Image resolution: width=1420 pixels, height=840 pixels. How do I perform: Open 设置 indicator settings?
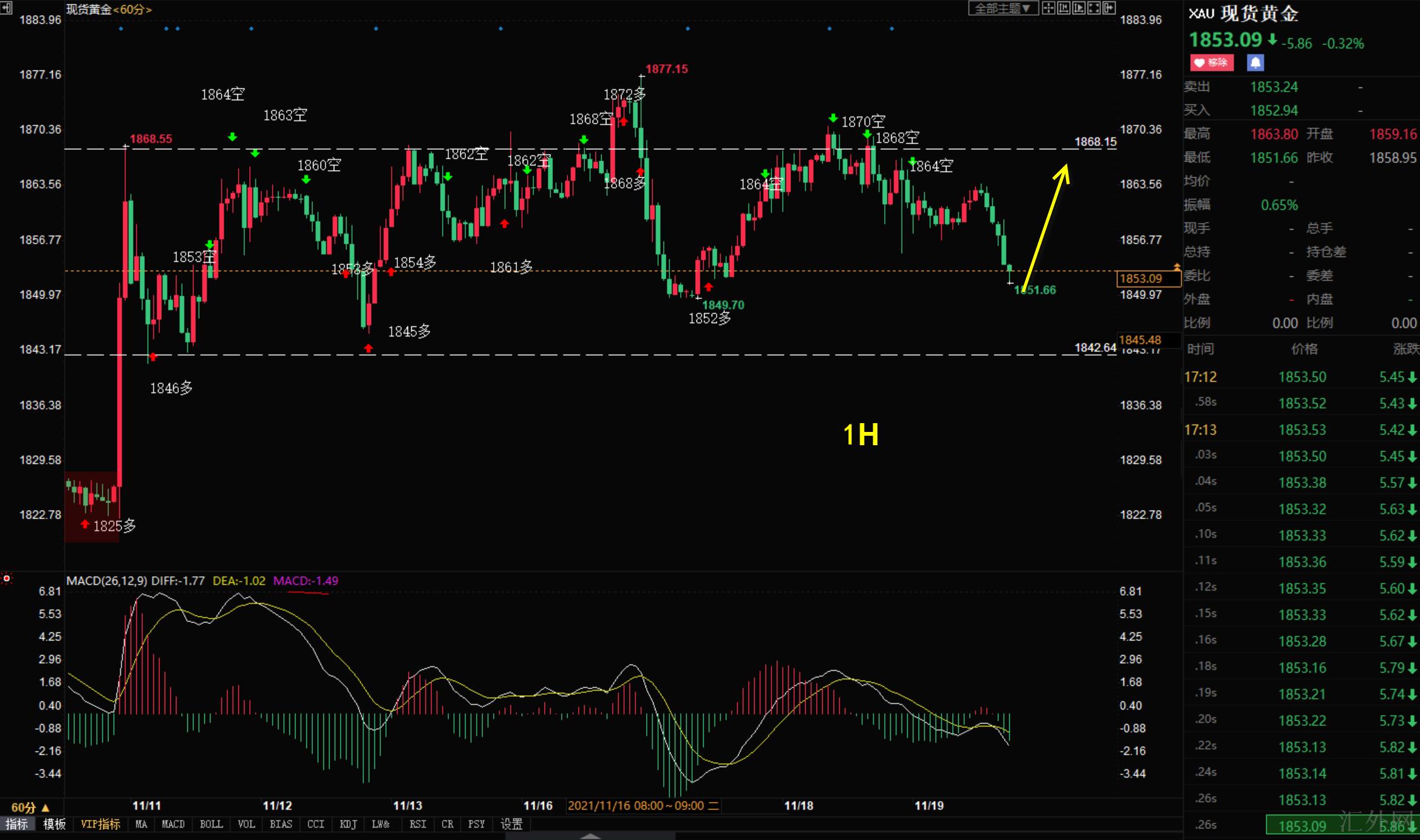tap(511, 824)
